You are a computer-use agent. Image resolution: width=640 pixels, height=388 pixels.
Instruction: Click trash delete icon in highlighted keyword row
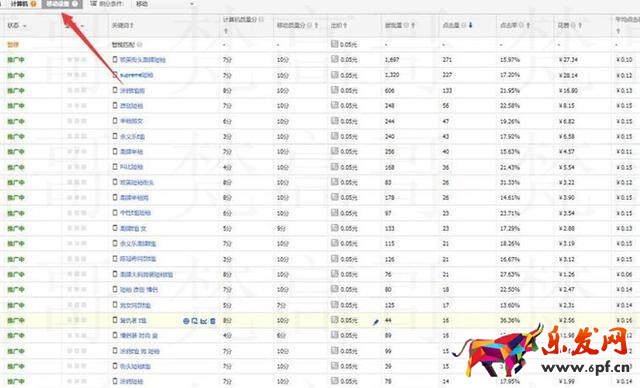coord(213,321)
